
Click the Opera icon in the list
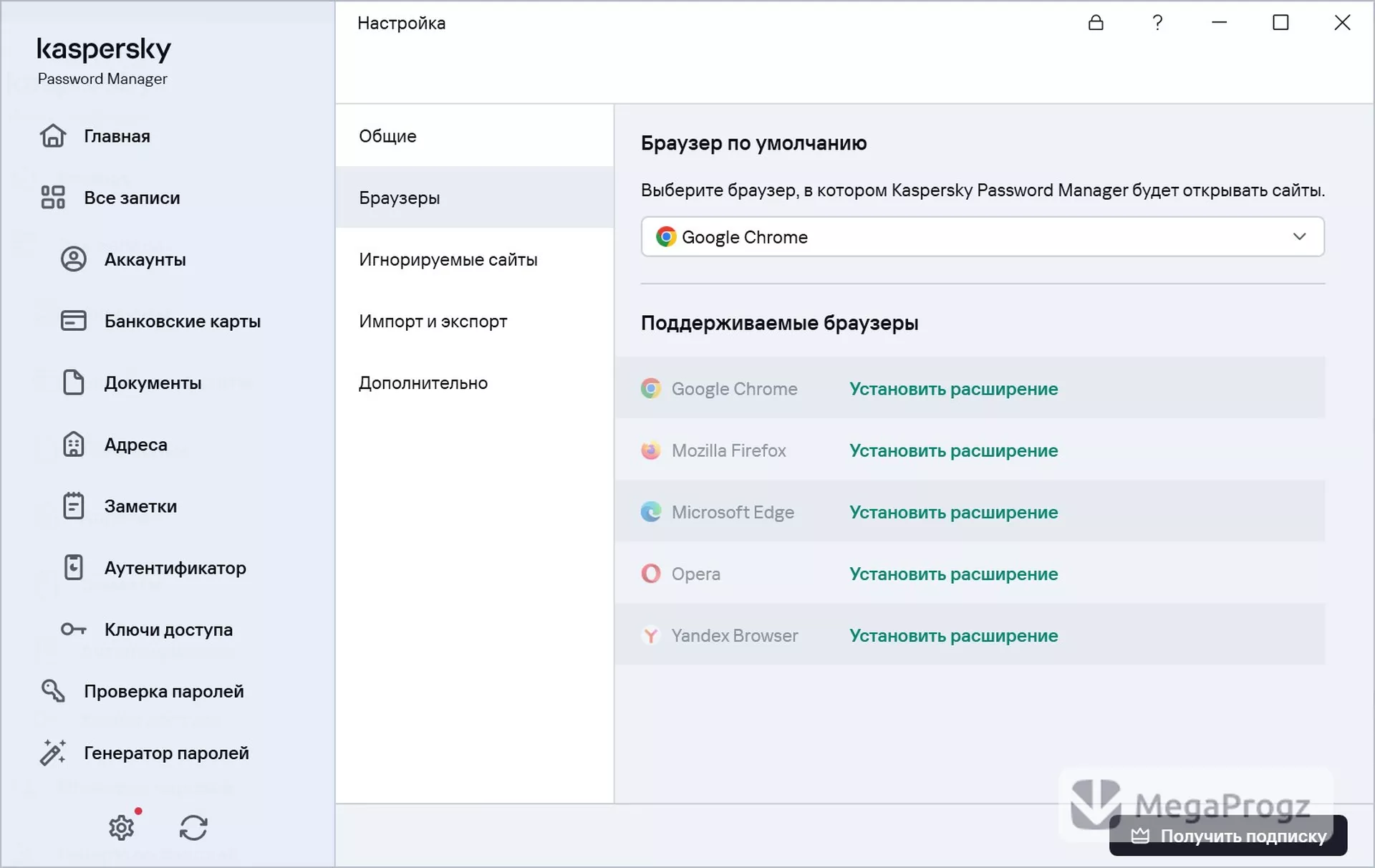point(651,573)
